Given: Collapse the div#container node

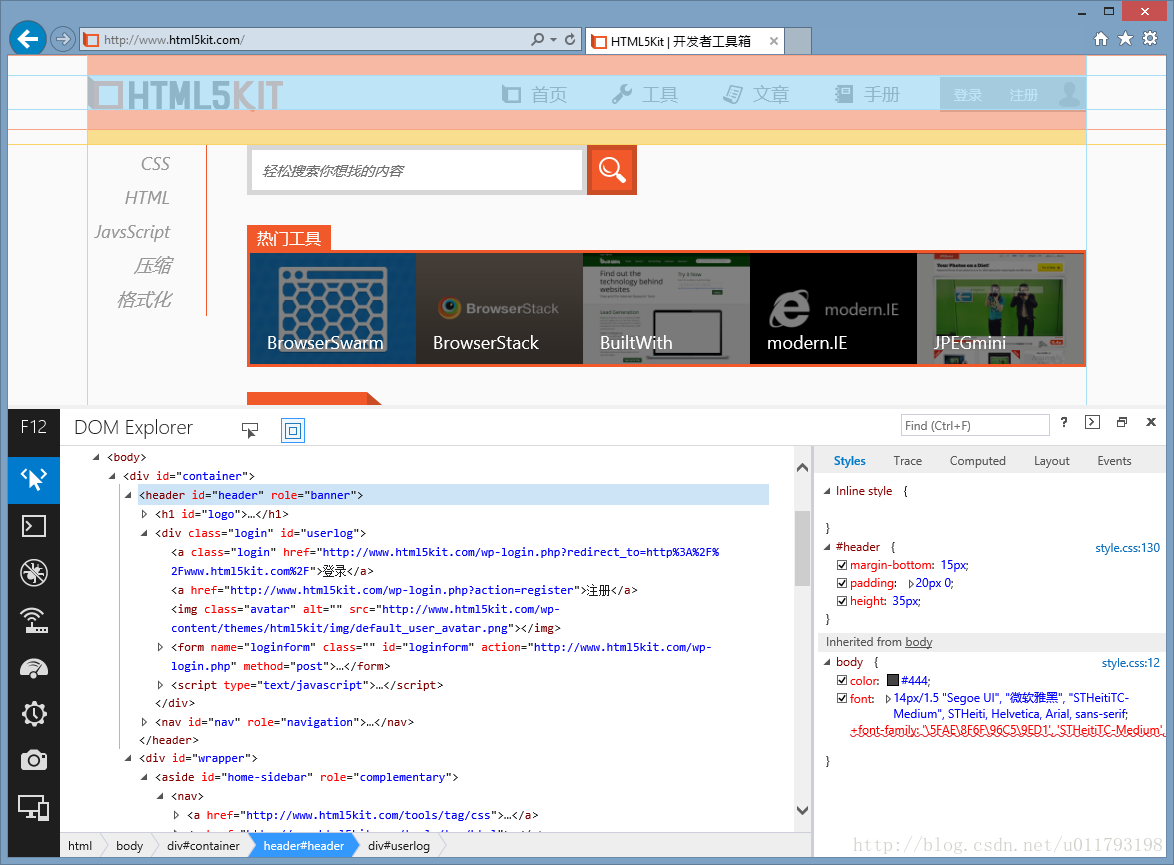Looking at the screenshot, I should (112, 476).
